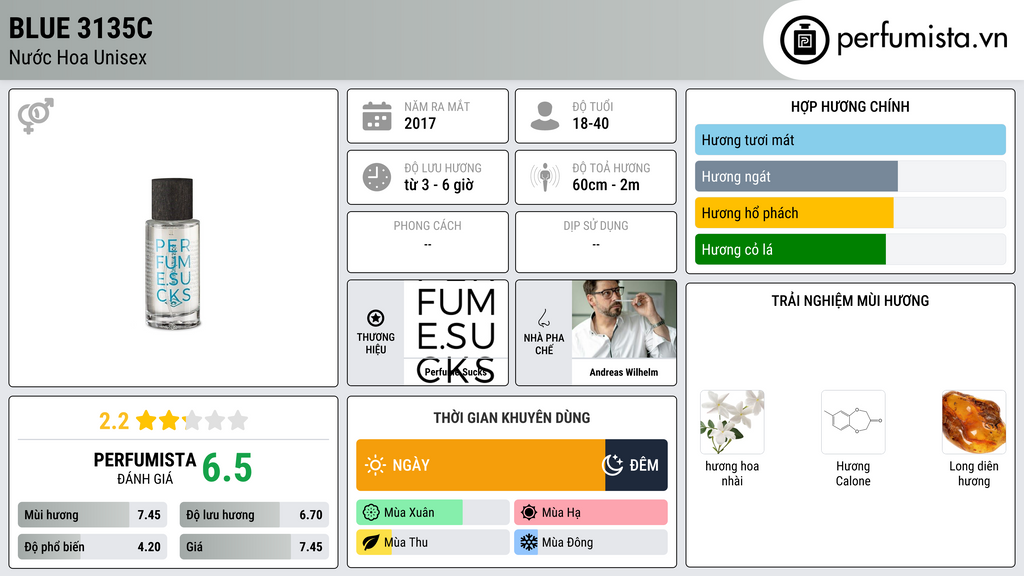Click the orange Ngày daytime bar
This screenshot has height=576, width=1024.
481,465
